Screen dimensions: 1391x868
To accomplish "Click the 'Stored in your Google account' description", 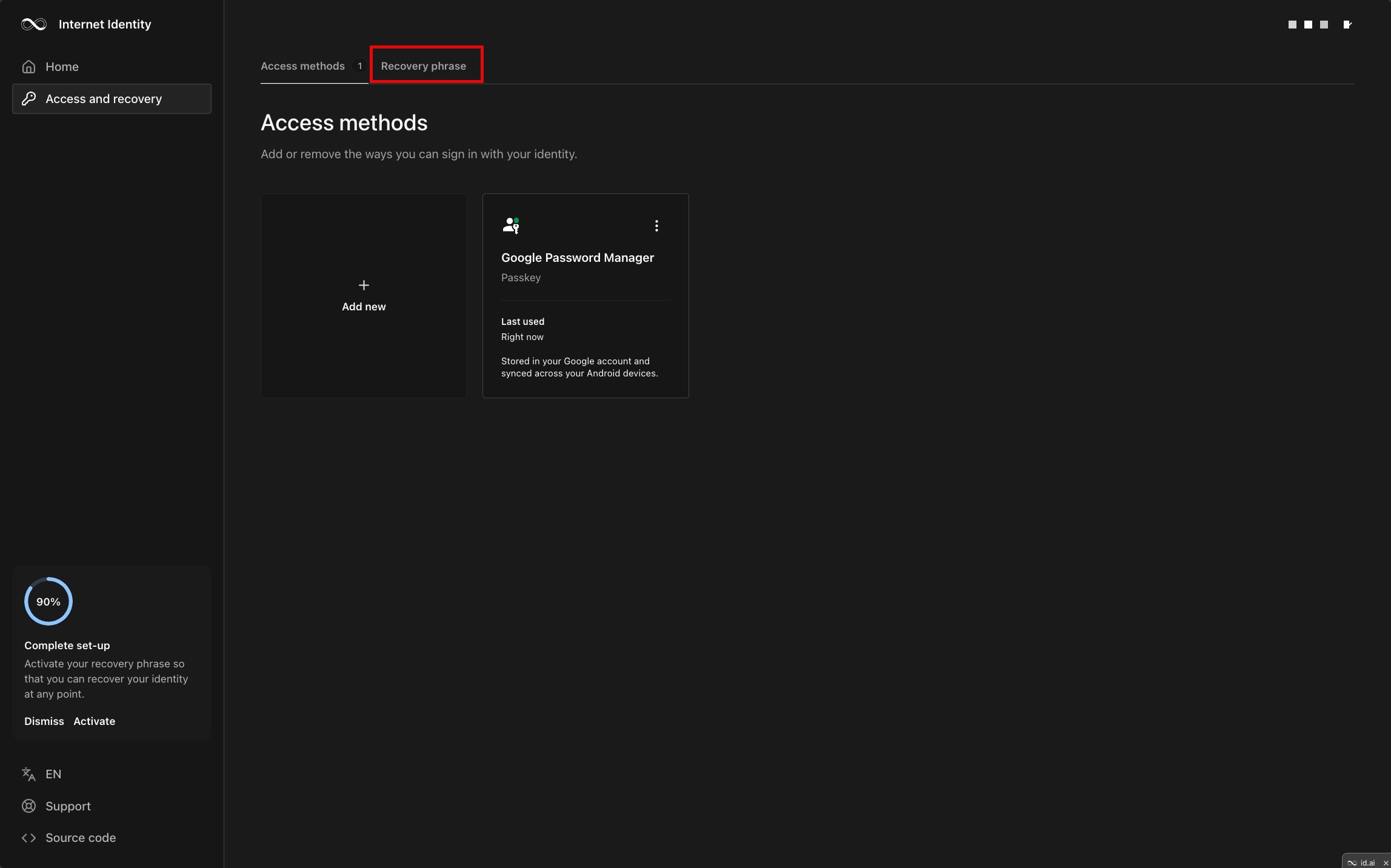I will click(579, 367).
